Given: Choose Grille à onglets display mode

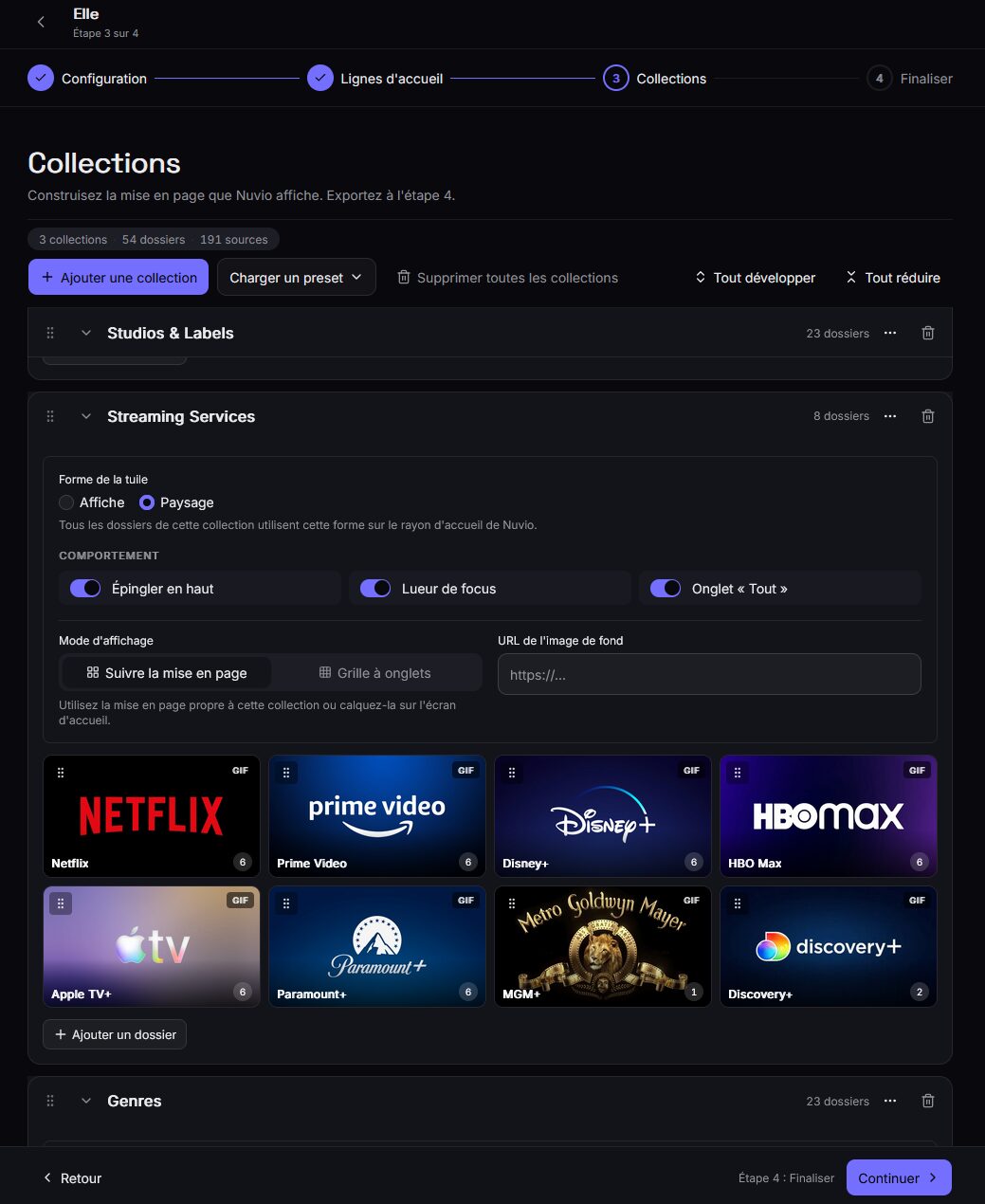Looking at the screenshot, I should tap(375, 673).
